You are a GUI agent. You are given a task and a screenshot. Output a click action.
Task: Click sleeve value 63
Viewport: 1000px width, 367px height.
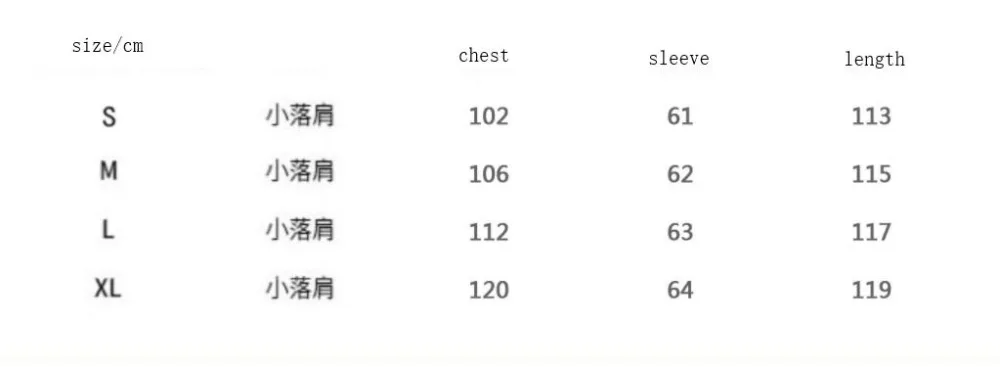pos(680,232)
